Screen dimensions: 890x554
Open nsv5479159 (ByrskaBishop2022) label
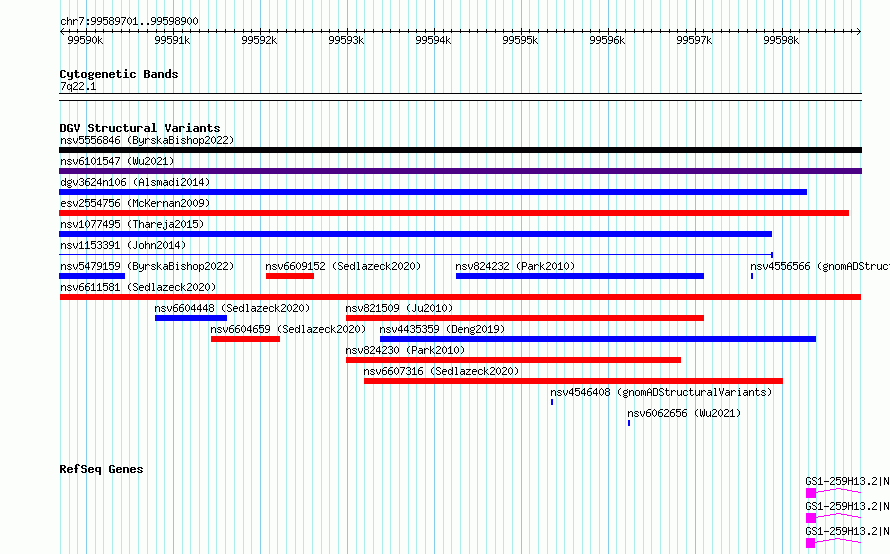147,266
